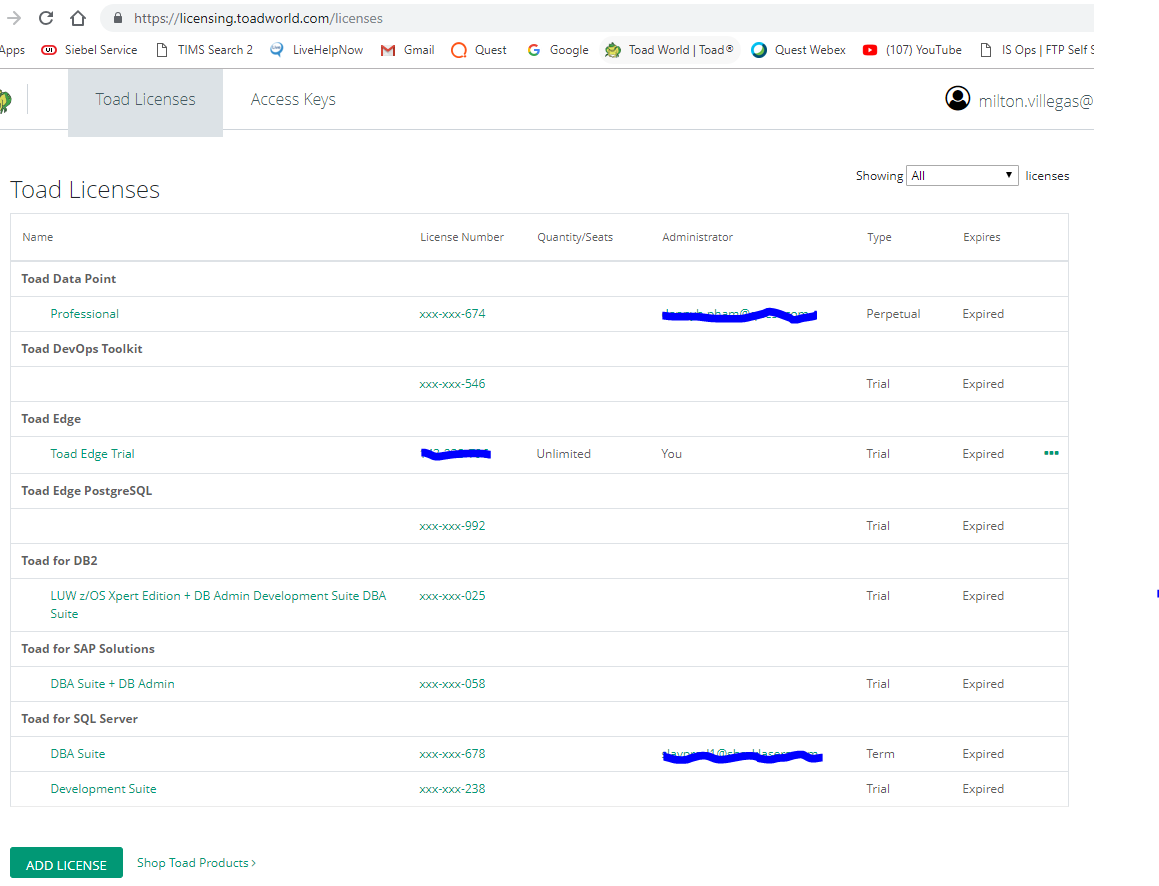The width and height of the screenshot is (1159, 886).
Task: Click milton.villegas account name
Action: (x=1036, y=100)
